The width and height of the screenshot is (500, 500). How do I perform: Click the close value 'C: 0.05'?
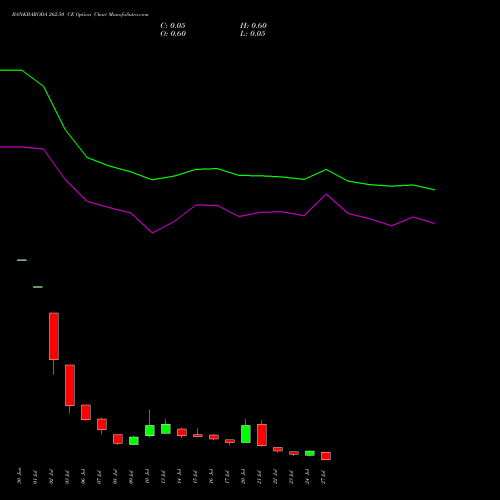pyautogui.click(x=173, y=26)
